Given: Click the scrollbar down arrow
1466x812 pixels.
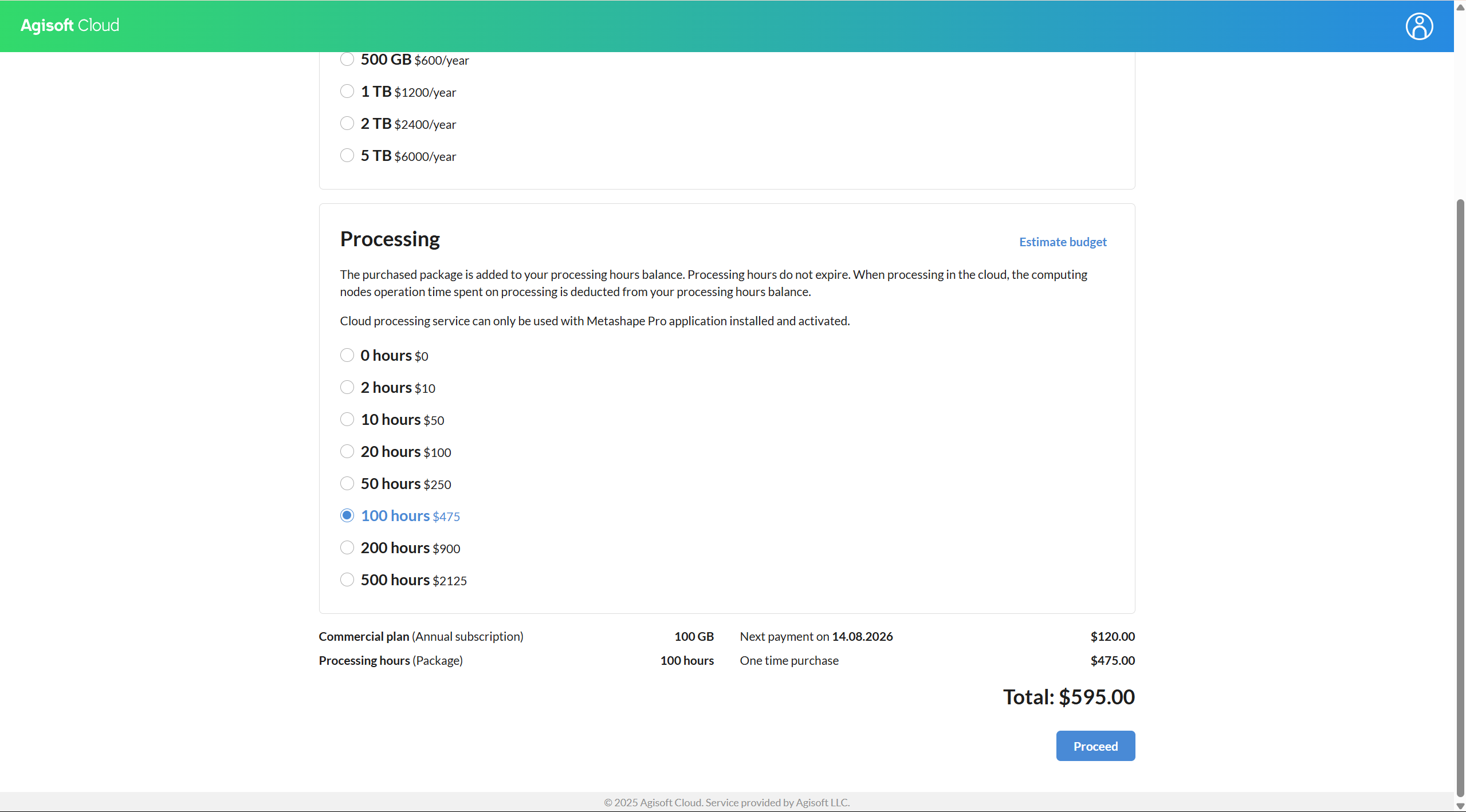Looking at the screenshot, I should (x=1460, y=806).
